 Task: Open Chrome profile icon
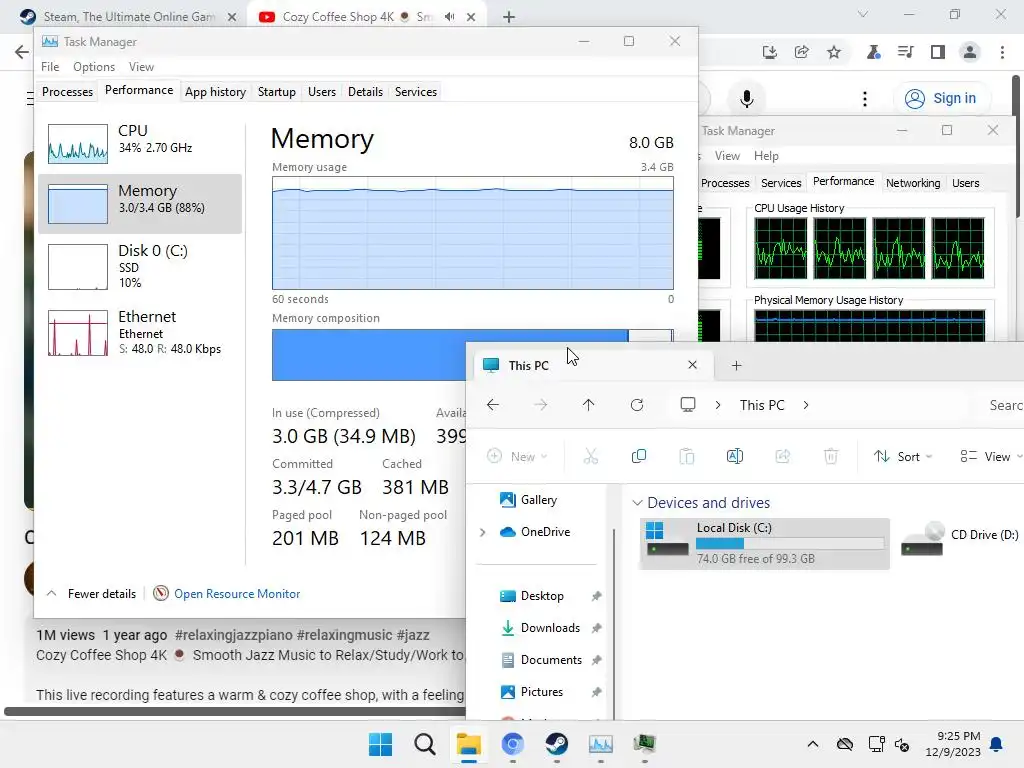point(970,52)
